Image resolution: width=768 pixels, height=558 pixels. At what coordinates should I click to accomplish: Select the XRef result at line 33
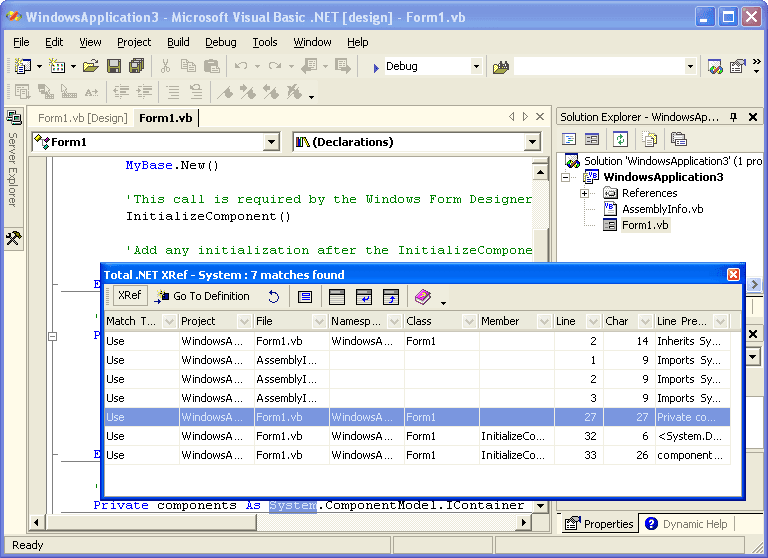[417, 455]
